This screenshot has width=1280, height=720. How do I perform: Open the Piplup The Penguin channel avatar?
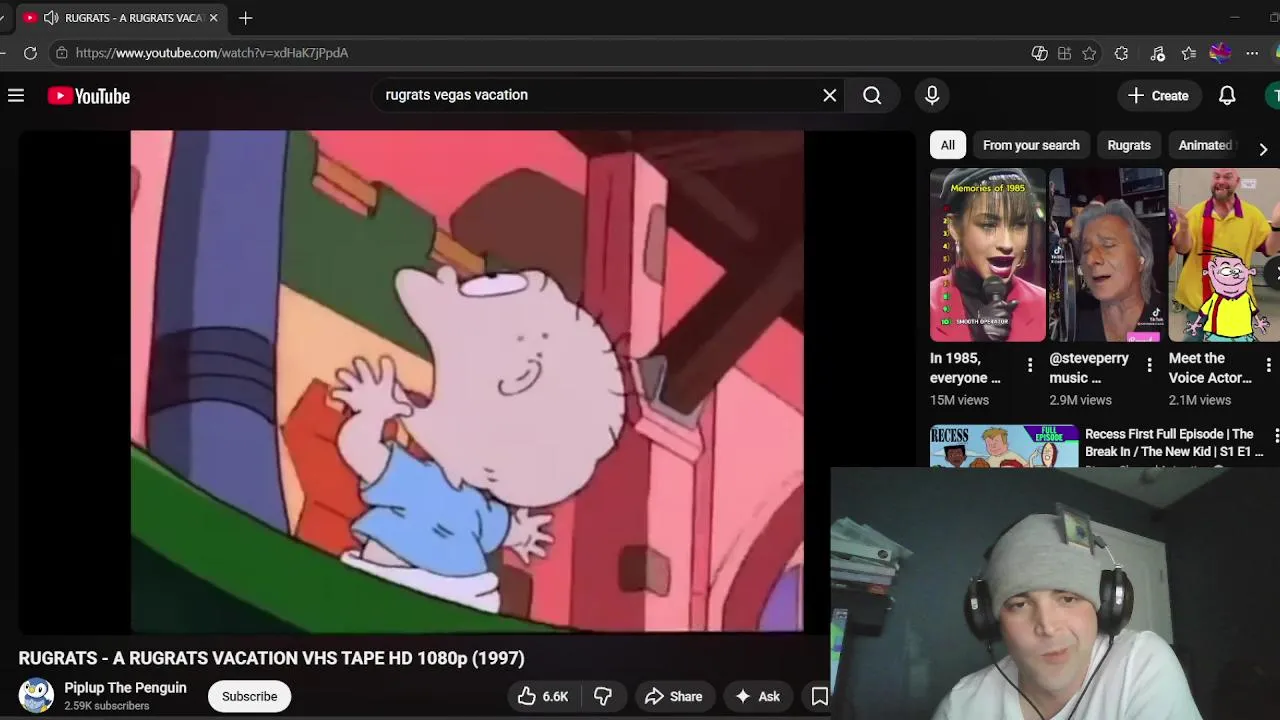click(x=36, y=695)
